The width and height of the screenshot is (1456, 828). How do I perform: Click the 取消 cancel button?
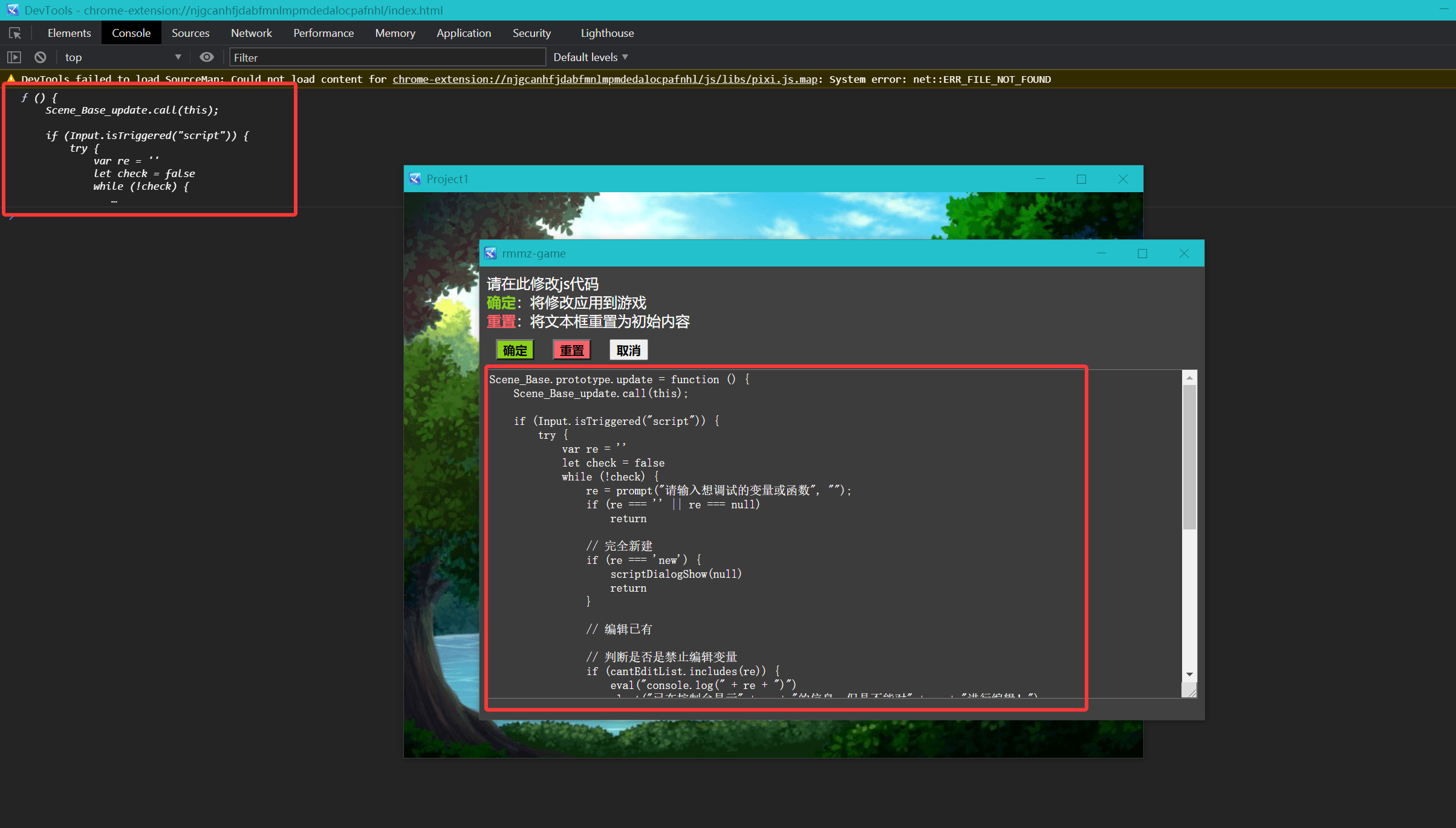(629, 351)
